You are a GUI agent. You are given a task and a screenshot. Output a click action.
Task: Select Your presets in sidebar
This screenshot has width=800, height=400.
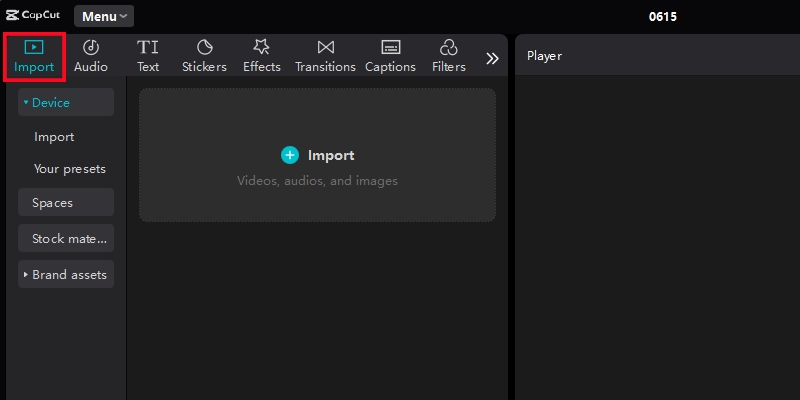70,169
